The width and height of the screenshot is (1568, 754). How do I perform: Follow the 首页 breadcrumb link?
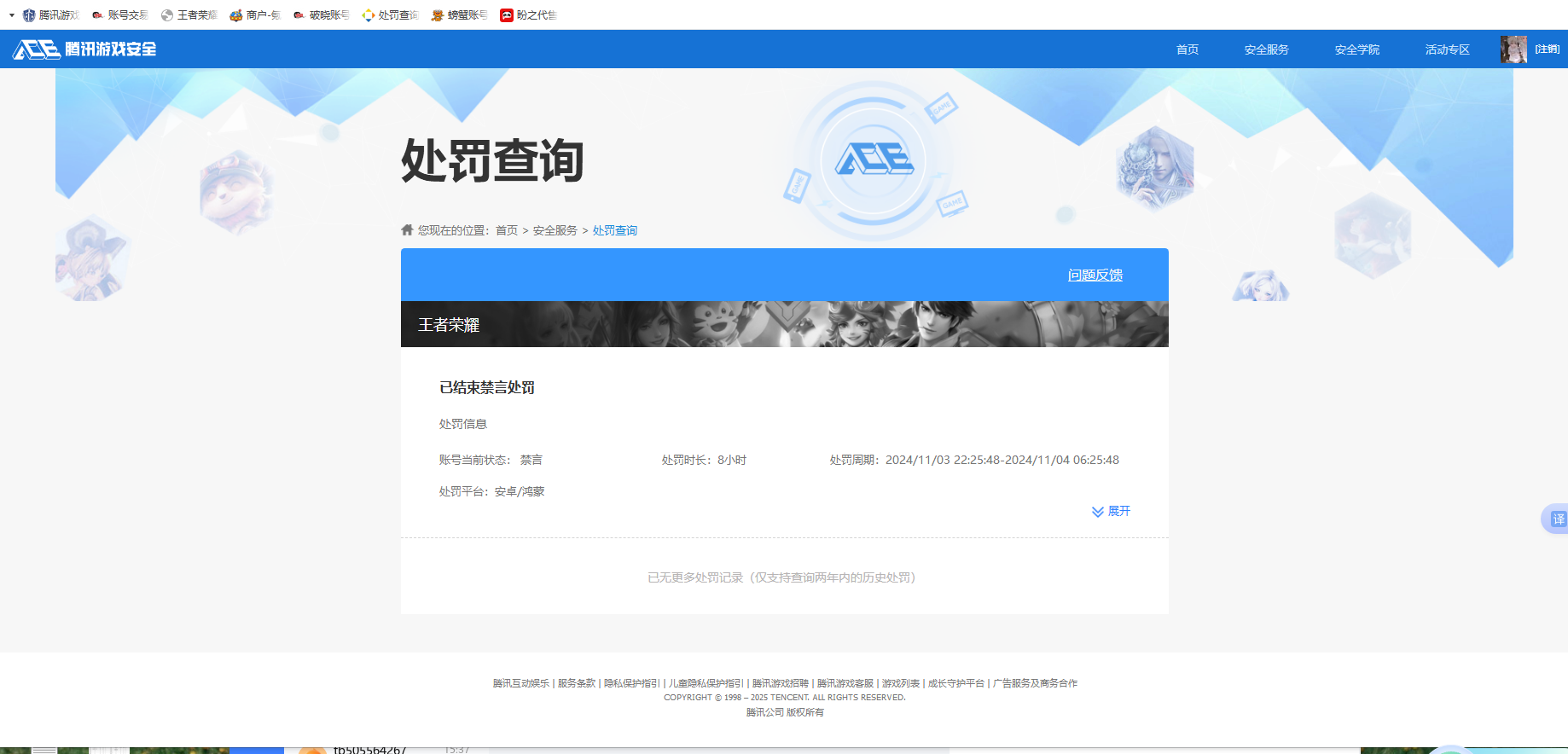[x=507, y=230]
